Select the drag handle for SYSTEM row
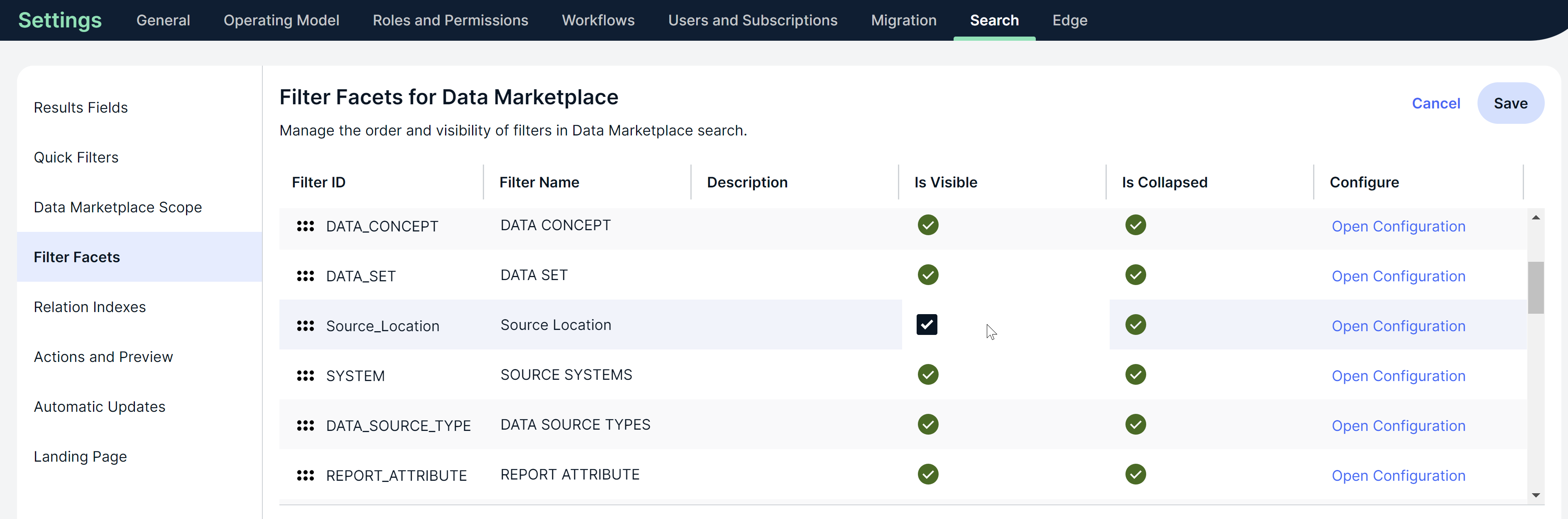The height and width of the screenshot is (519, 1568). (305, 376)
